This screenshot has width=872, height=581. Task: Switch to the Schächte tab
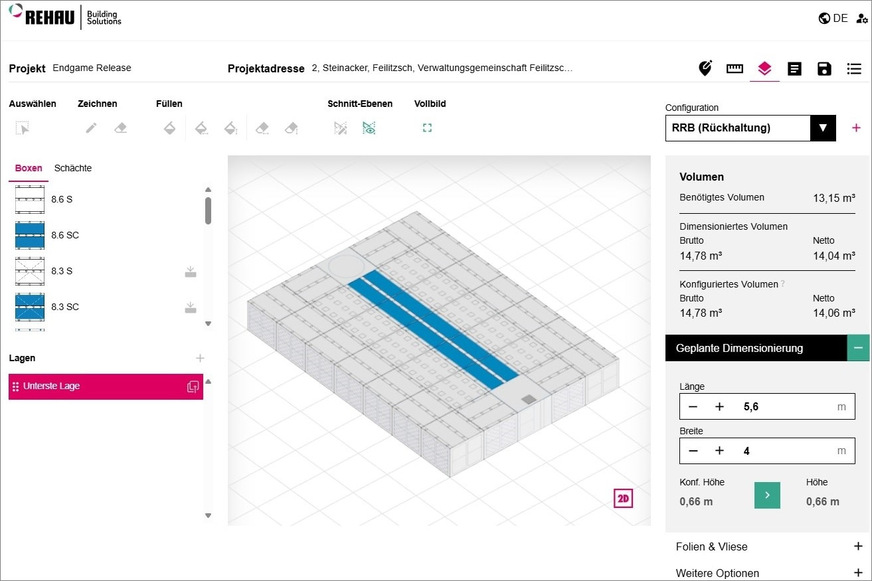tap(72, 167)
